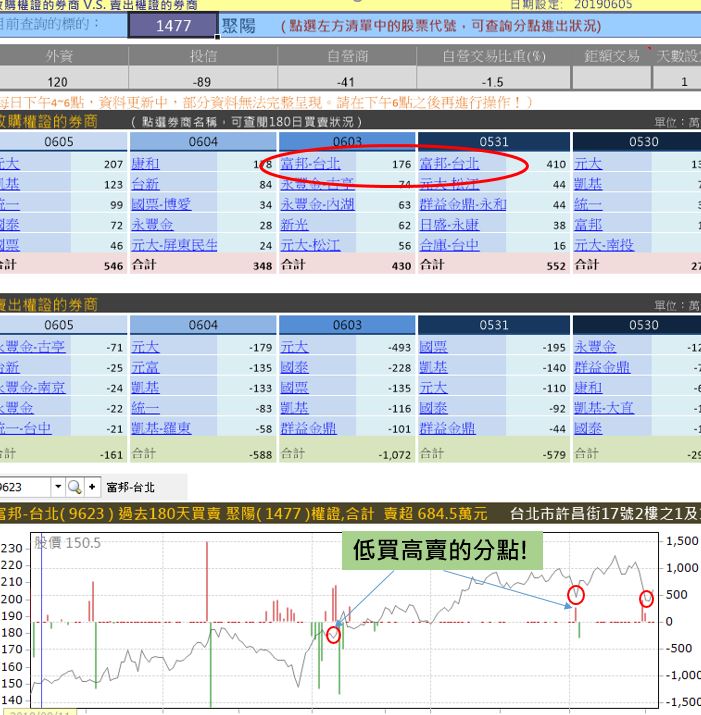Open the 永豐金-古亭 link with value -71
Image resolution: width=701 pixels, height=715 pixels.
click(32, 347)
